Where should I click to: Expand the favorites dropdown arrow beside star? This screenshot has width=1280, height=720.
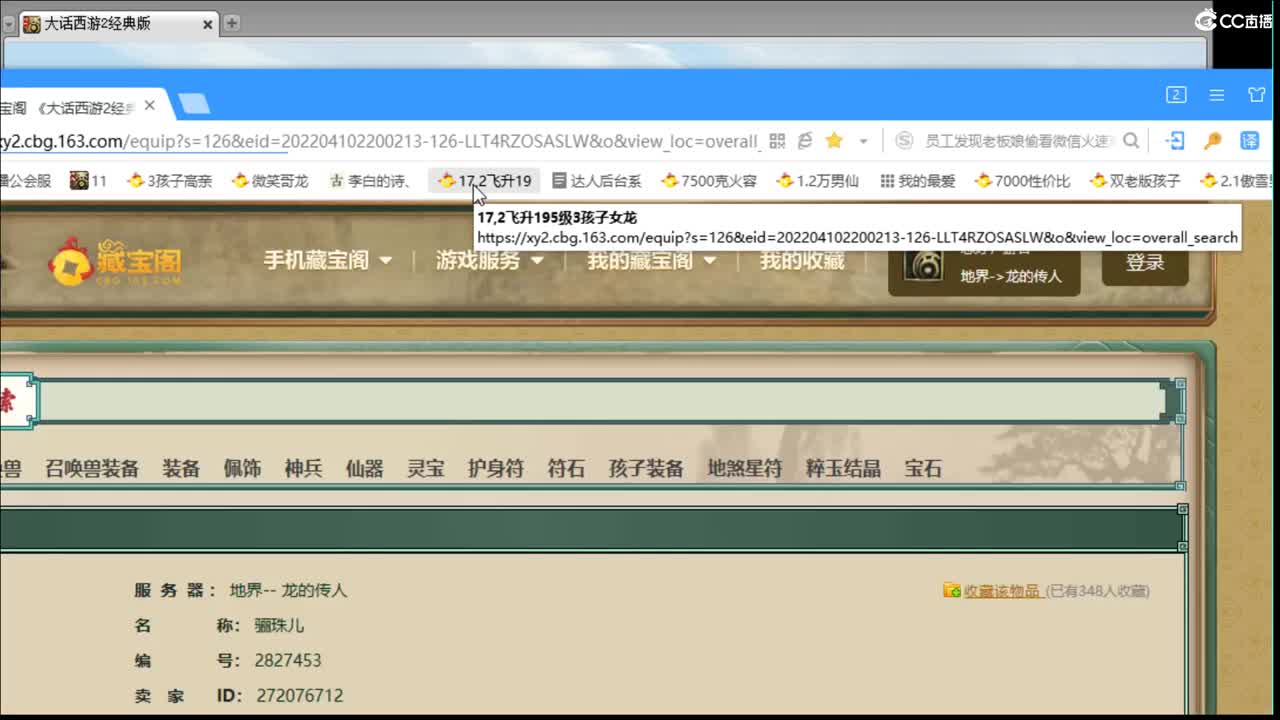pyautogui.click(x=863, y=142)
